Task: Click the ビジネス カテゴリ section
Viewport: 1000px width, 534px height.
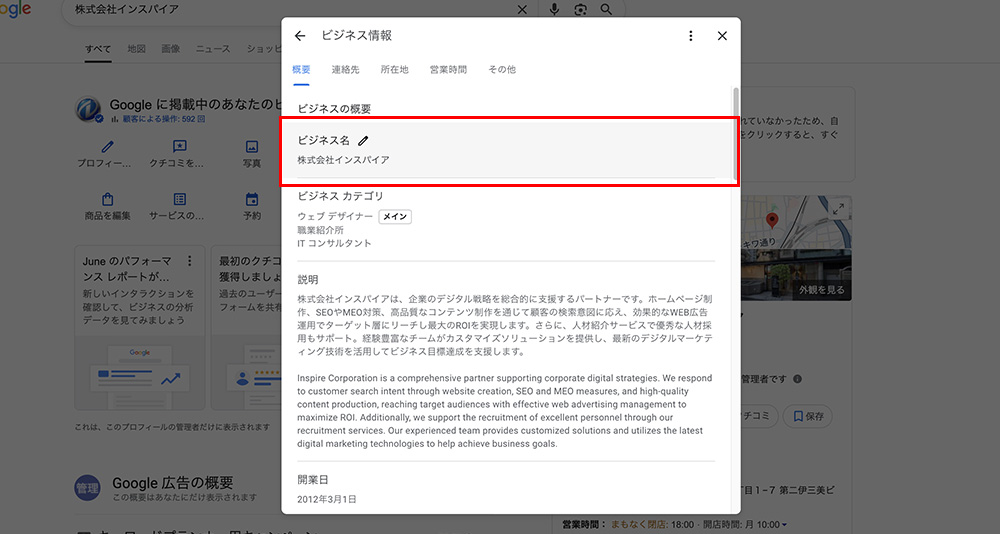Action: 506,219
